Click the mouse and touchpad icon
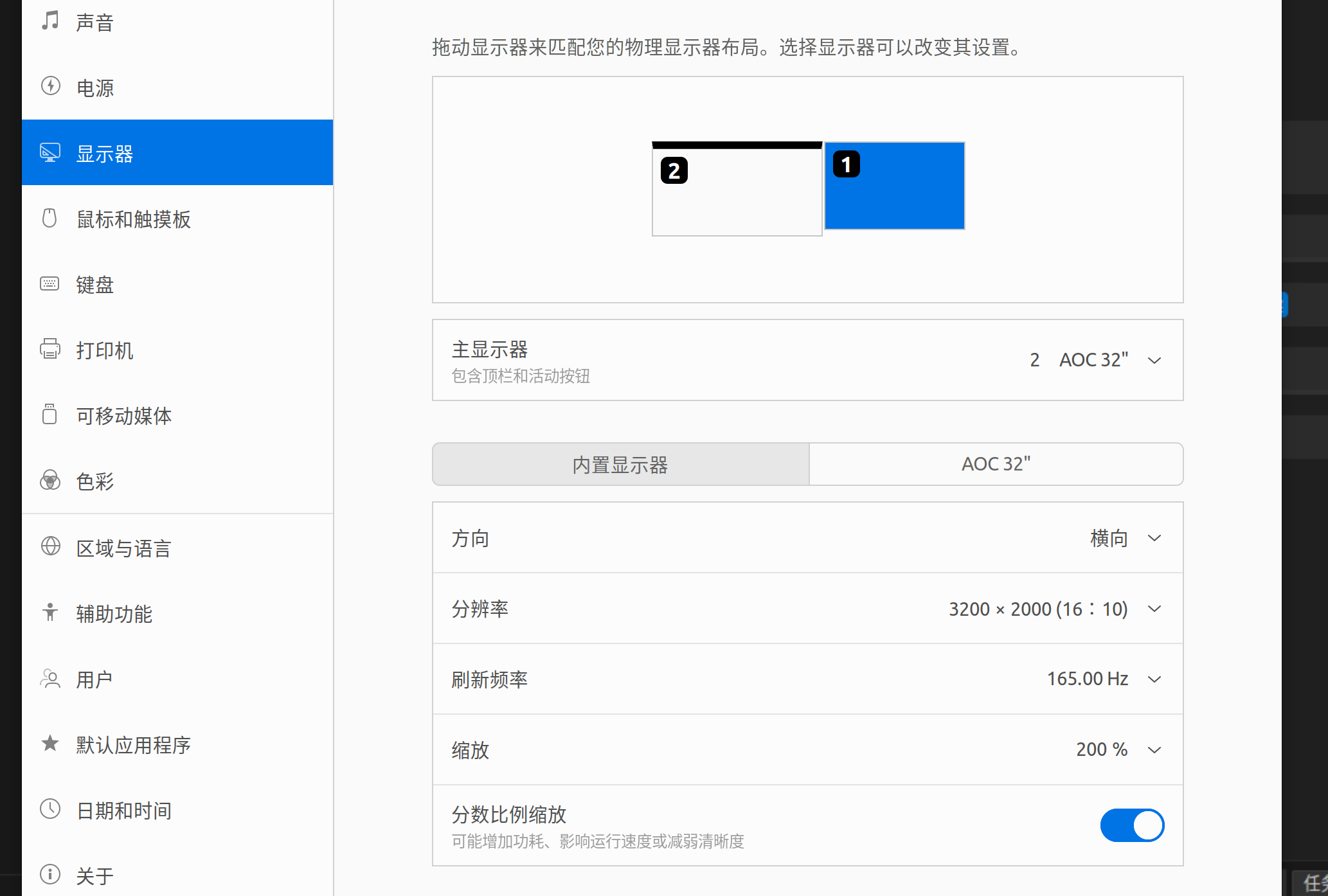Viewport: 1328px width, 896px height. point(50,219)
